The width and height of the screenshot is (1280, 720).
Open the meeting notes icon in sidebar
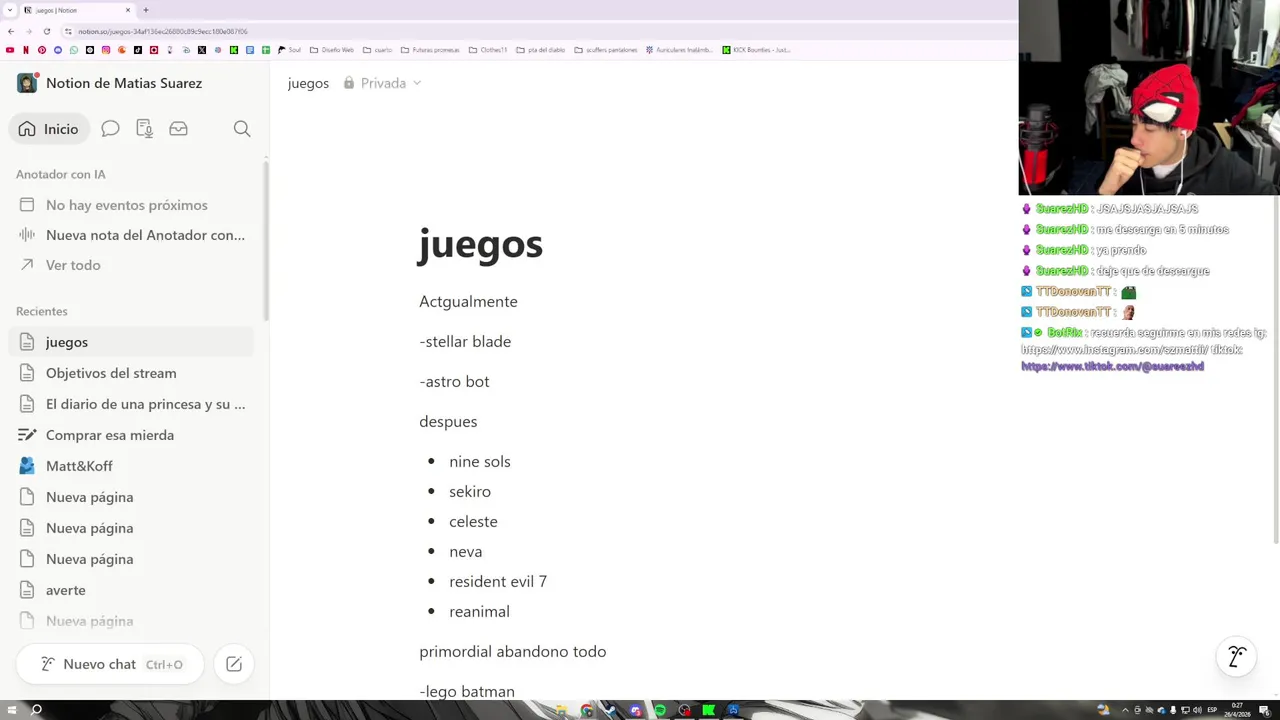point(144,129)
